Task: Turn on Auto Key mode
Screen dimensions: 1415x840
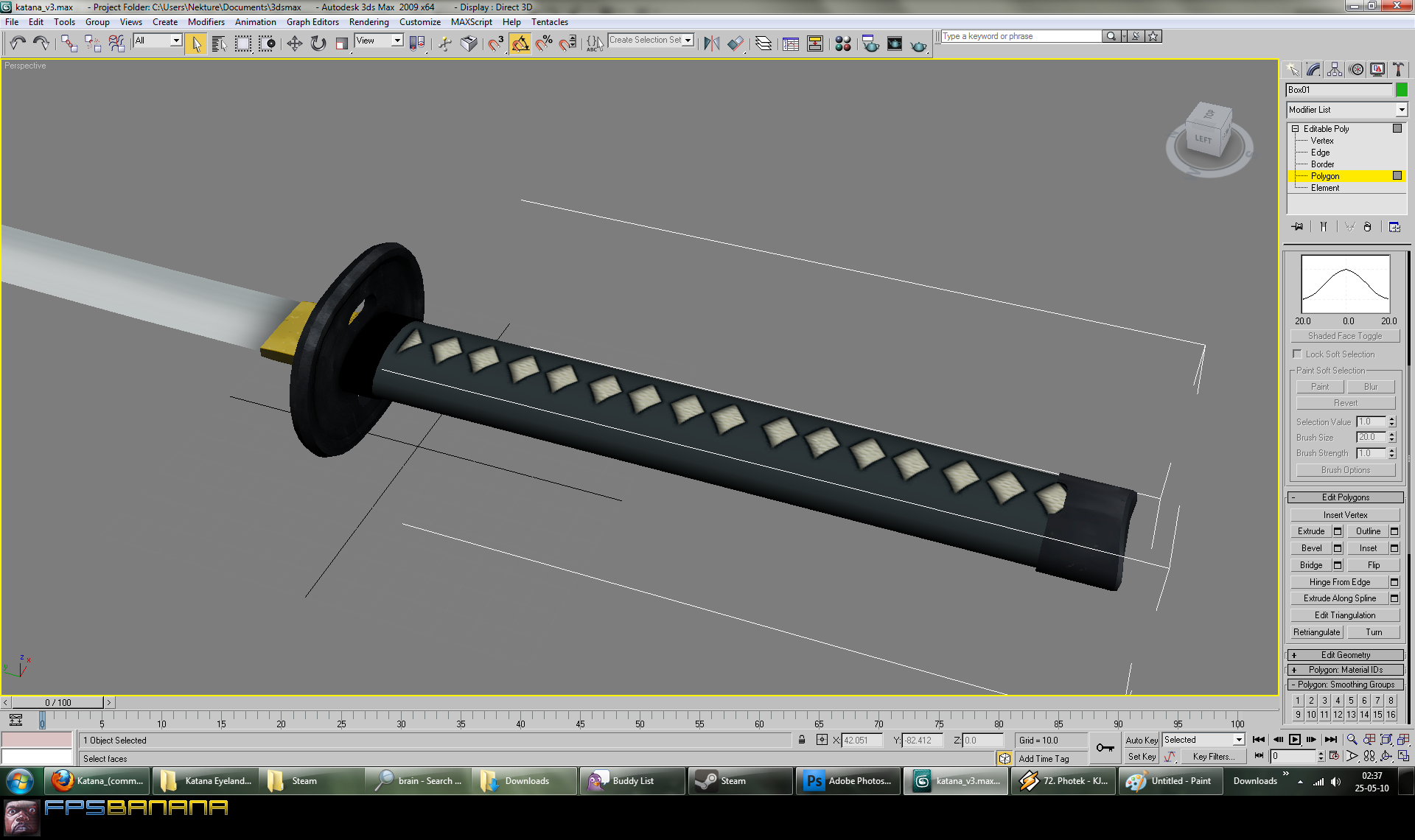Action: tap(1142, 740)
